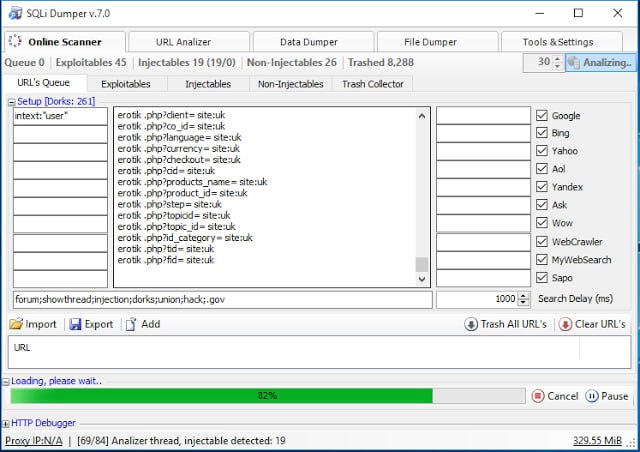Open the Tools & Settings tab
Viewport: 640px width, 452px height.
pos(558,42)
